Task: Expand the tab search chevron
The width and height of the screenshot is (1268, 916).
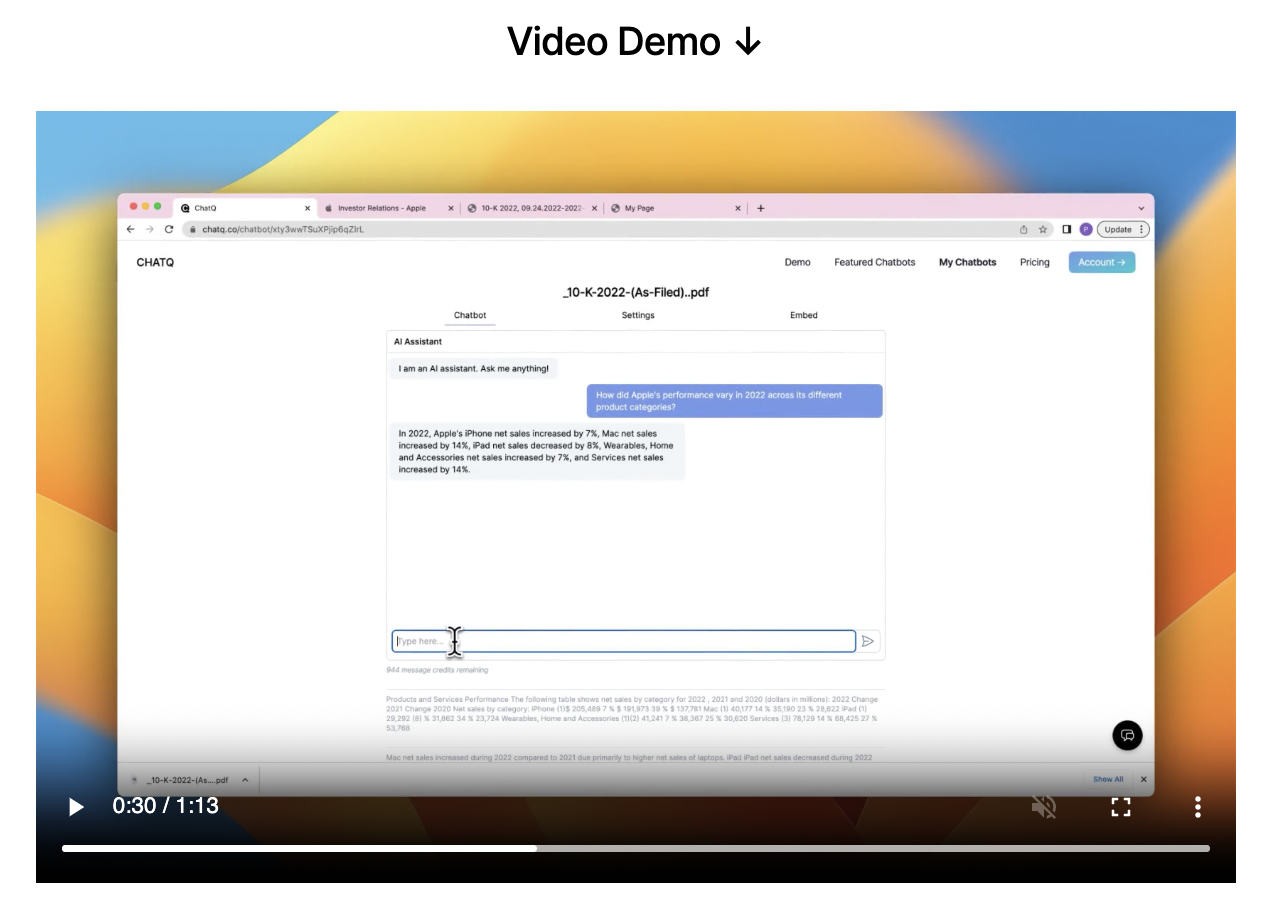Action: pos(1141,208)
